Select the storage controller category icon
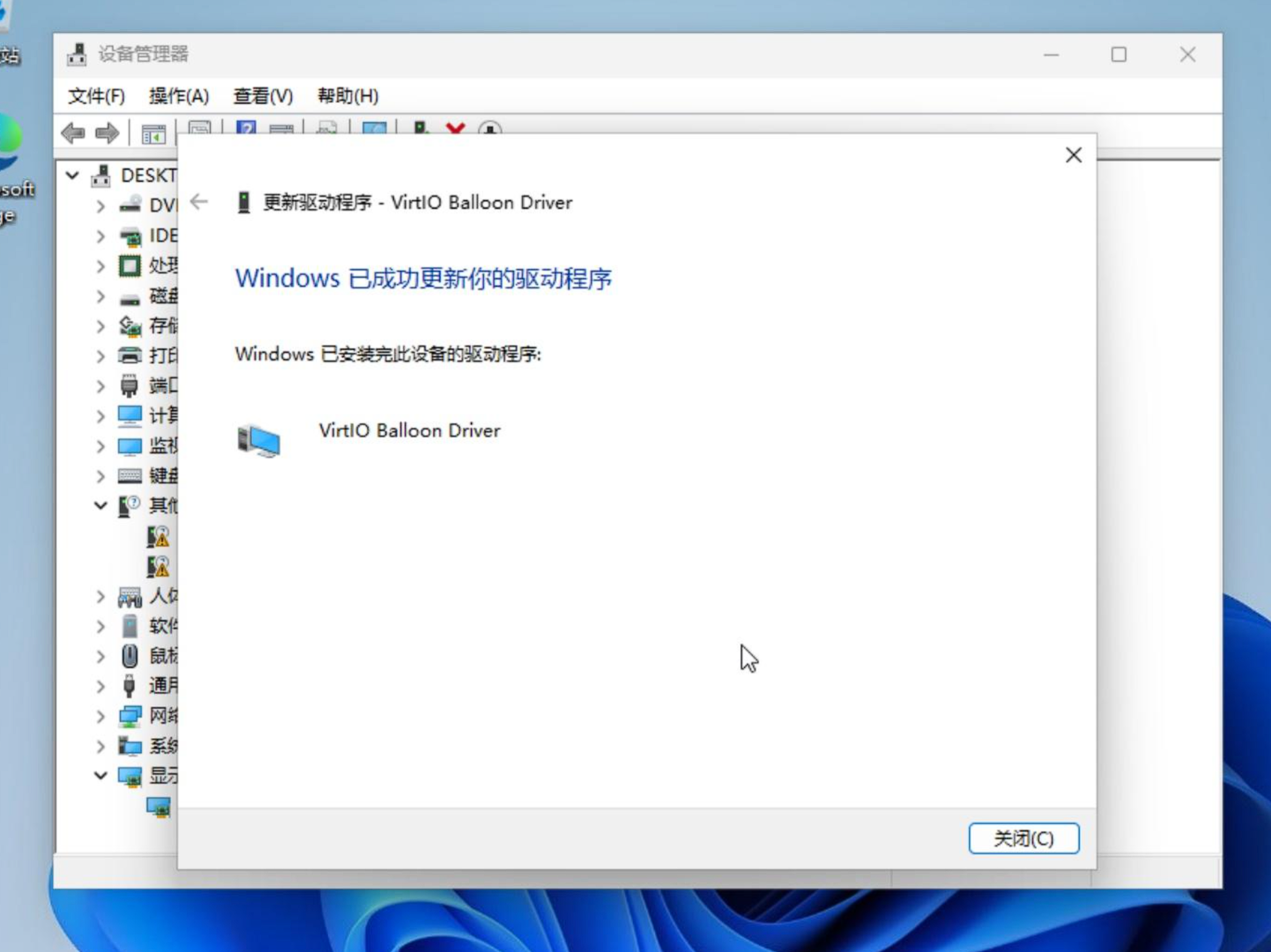Screen dimensions: 1271x952 pyautogui.click(x=130, y=326)
